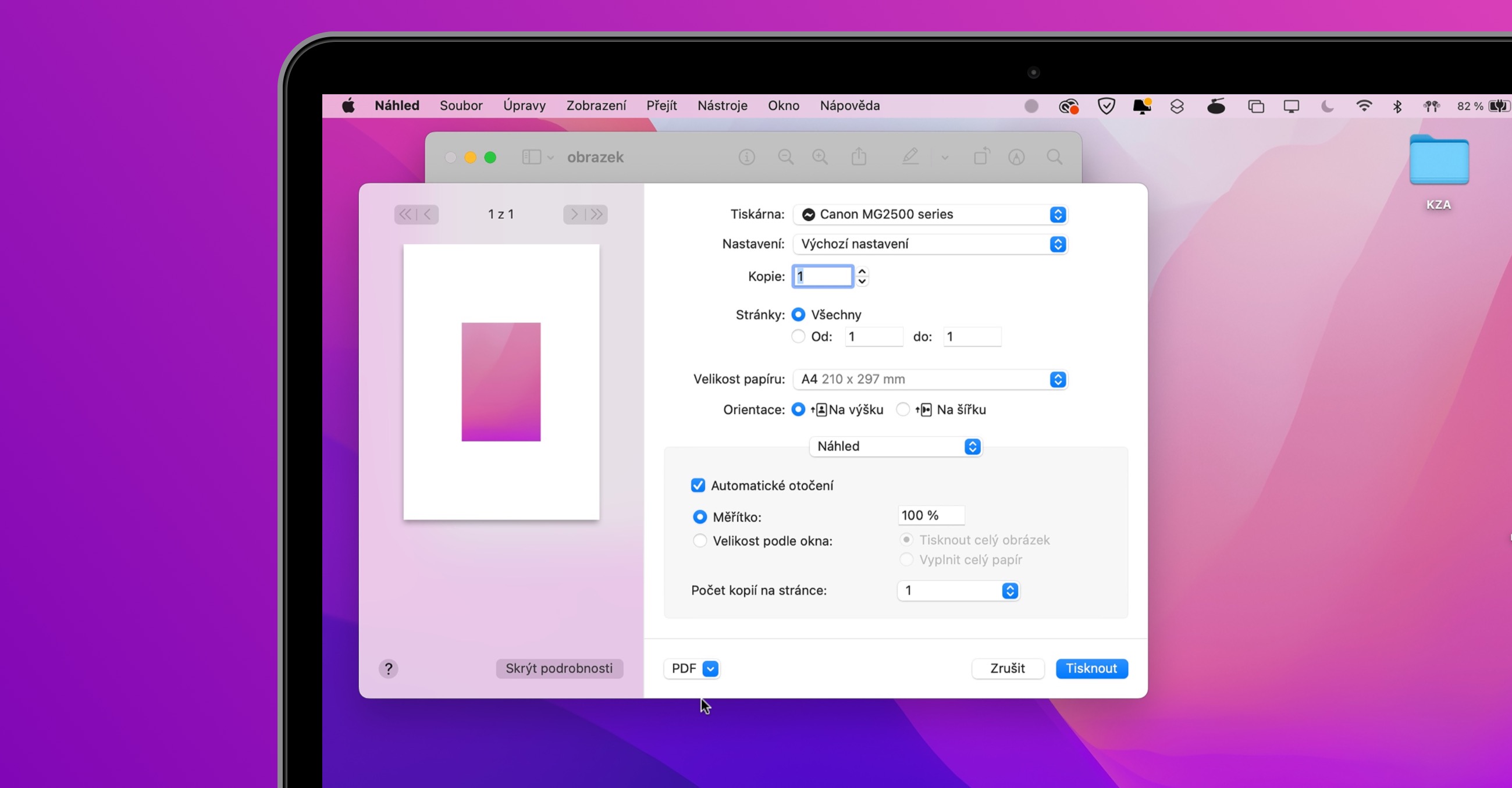Uncheck Automatické otočení
Viewport: 1512px width, 788px height.
(x=698, y=485)
